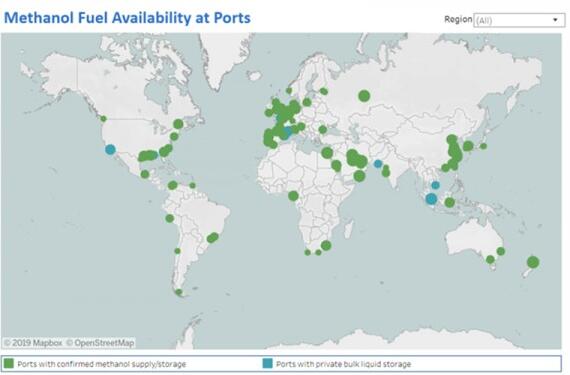The height and width of the screenshot is (375, 570).
Task: Select the green marker in central Russia
Action: click(x=364, y=96)
